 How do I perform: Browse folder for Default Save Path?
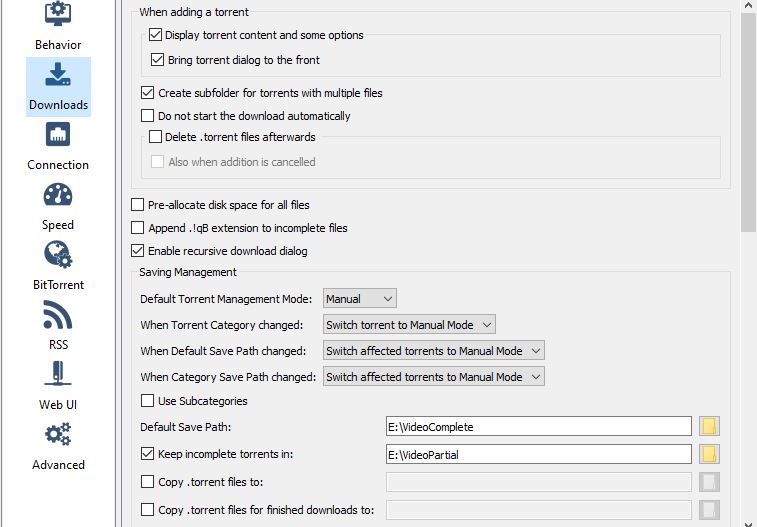(x=709, y=427)
